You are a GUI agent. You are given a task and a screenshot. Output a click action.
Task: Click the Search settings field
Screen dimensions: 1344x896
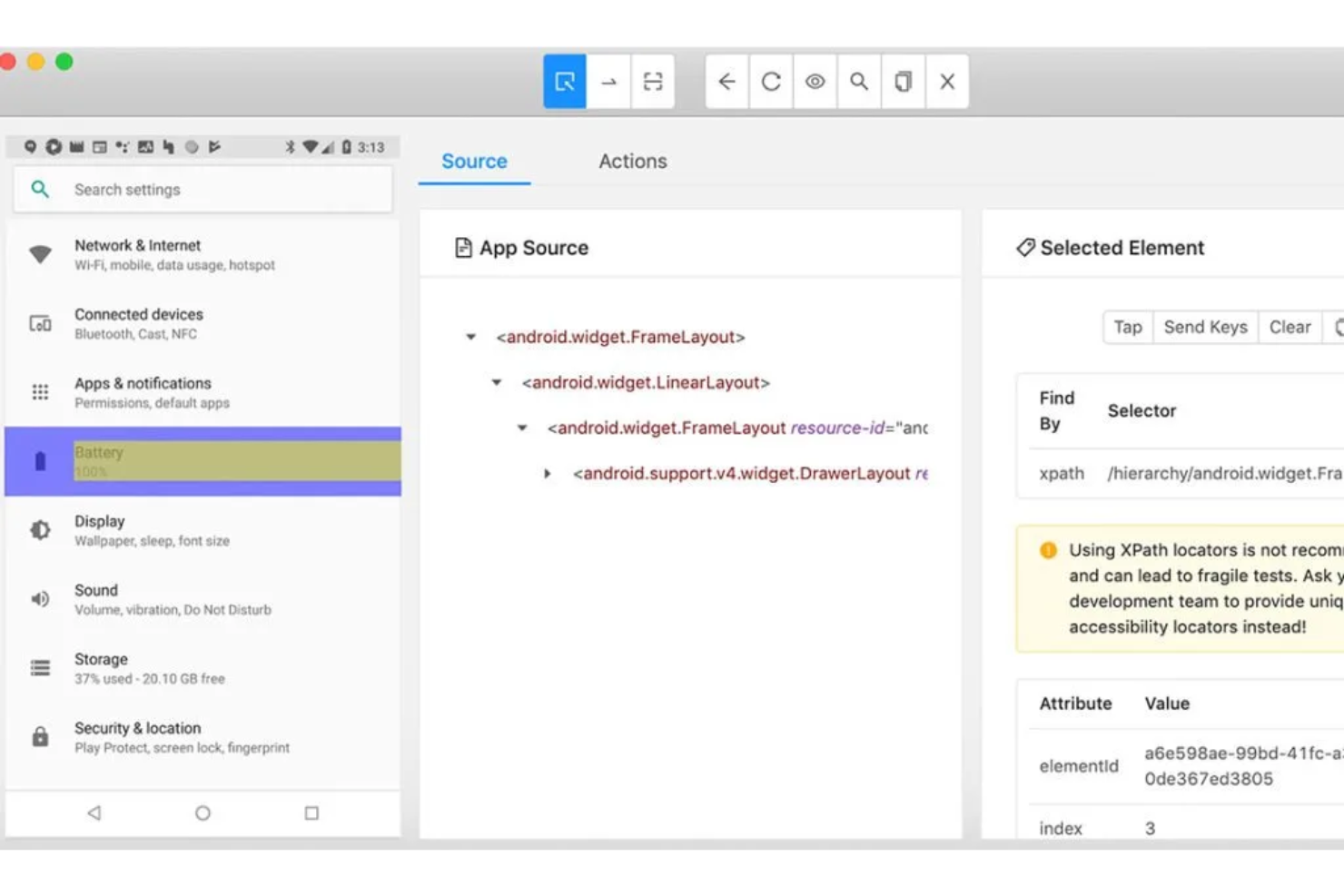202,189
